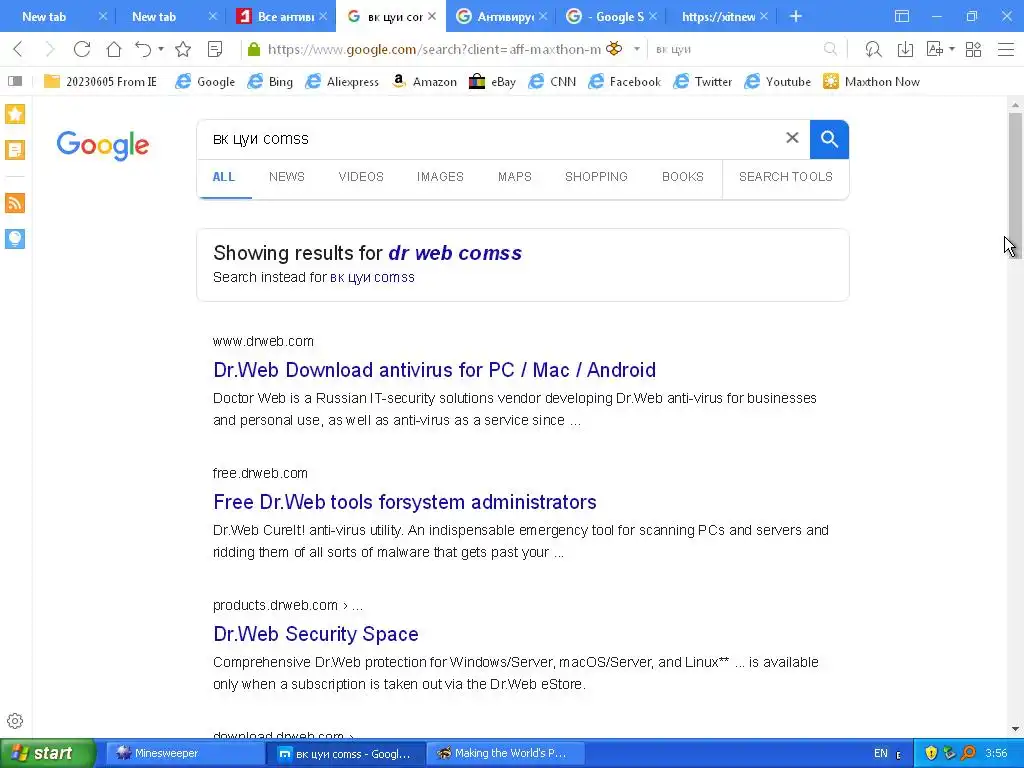Select the IMAGES search tab
Screen dimensions: 1024x768
[440, 177]
